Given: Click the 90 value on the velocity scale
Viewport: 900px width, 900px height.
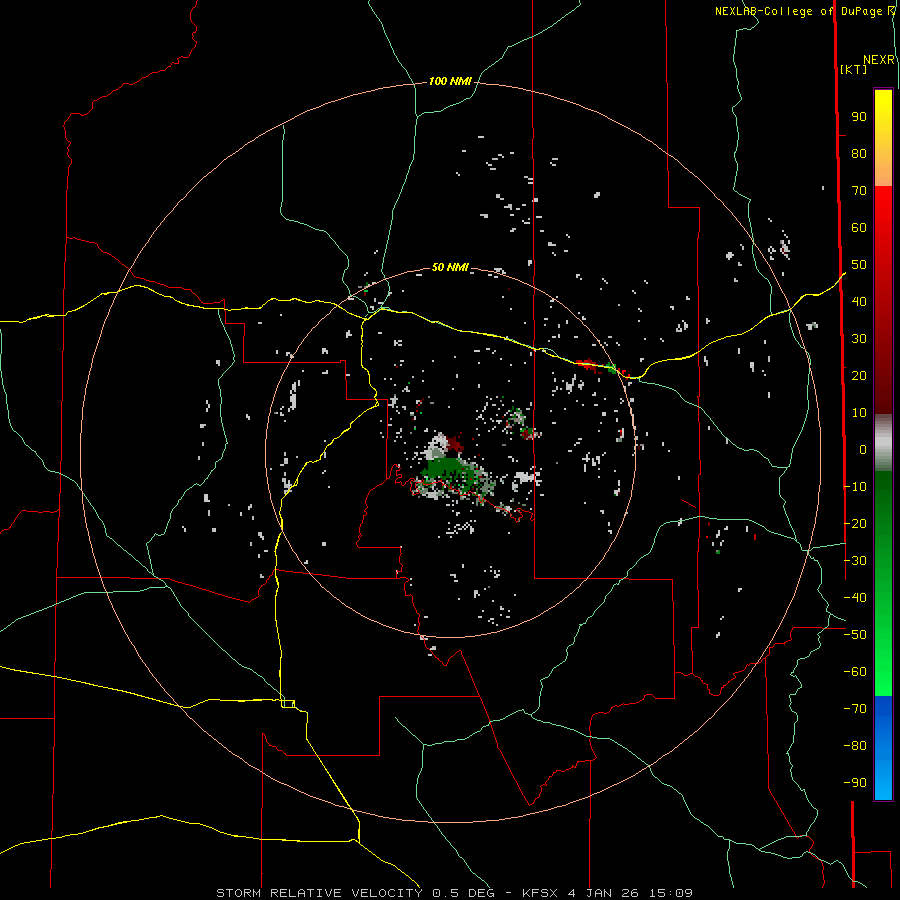Looking at the screenshot, I should pyautogui.click(x=859, y=117).
